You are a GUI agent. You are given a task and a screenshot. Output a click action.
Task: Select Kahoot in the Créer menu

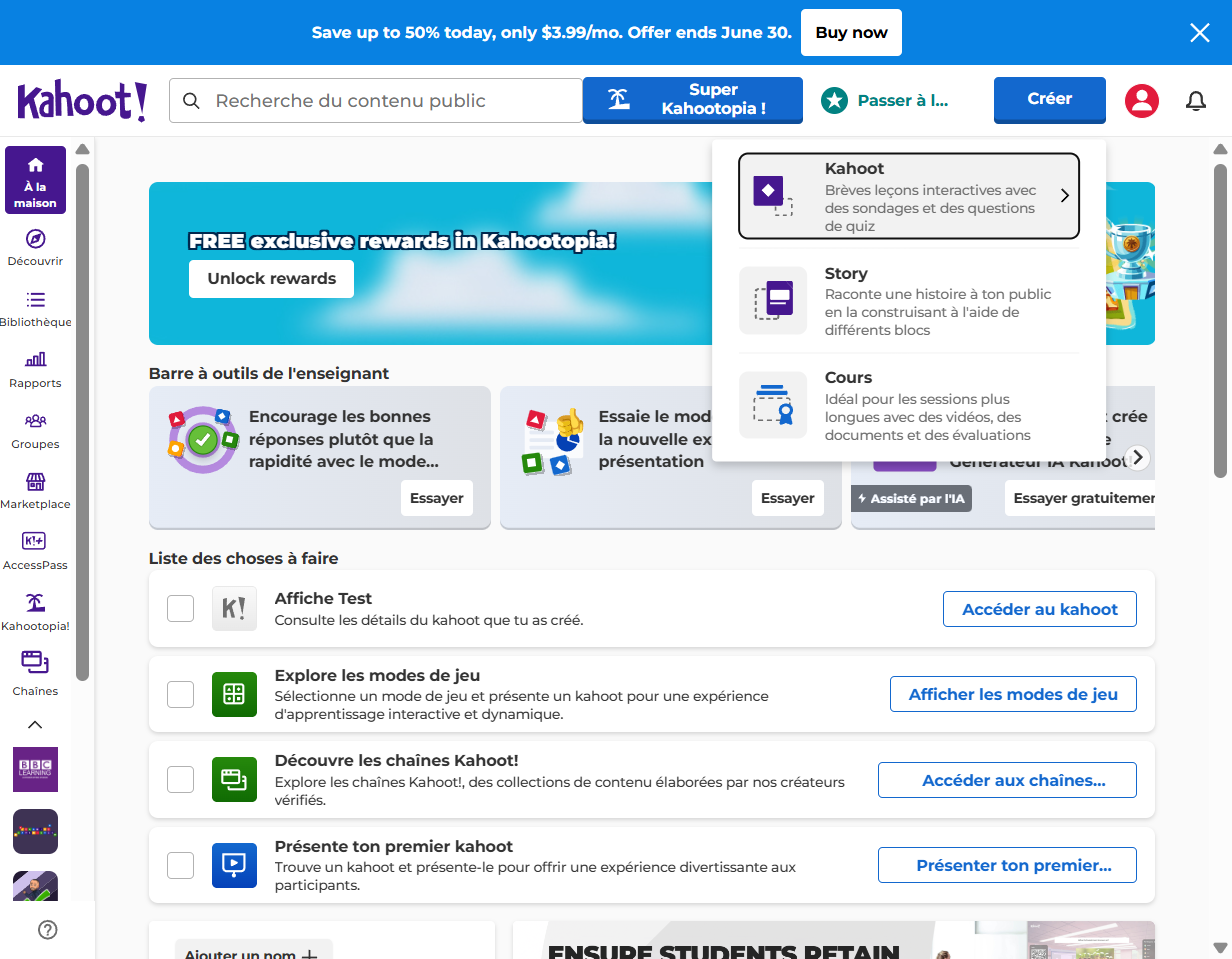coord(909,196)
